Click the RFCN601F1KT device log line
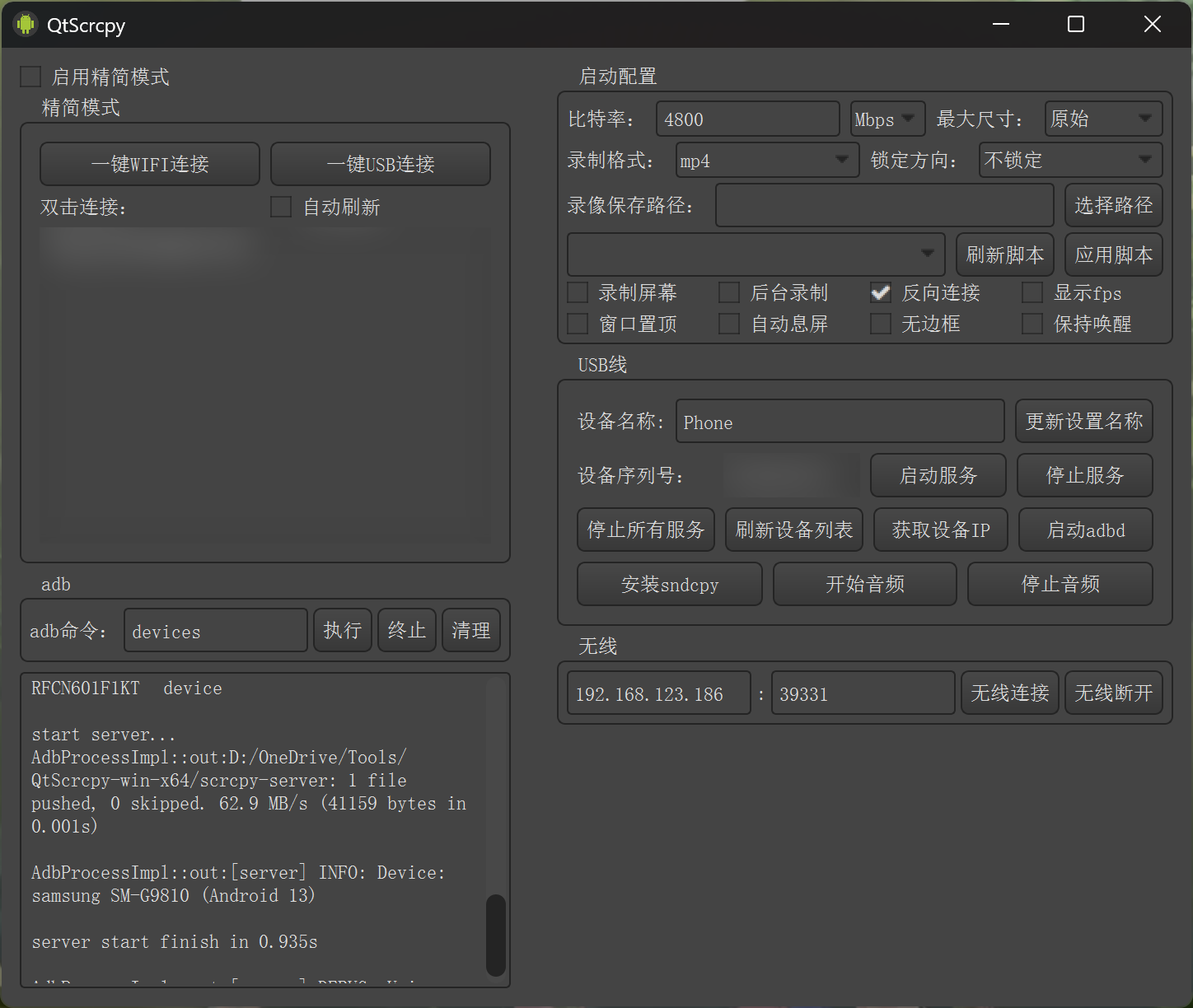 127,688
